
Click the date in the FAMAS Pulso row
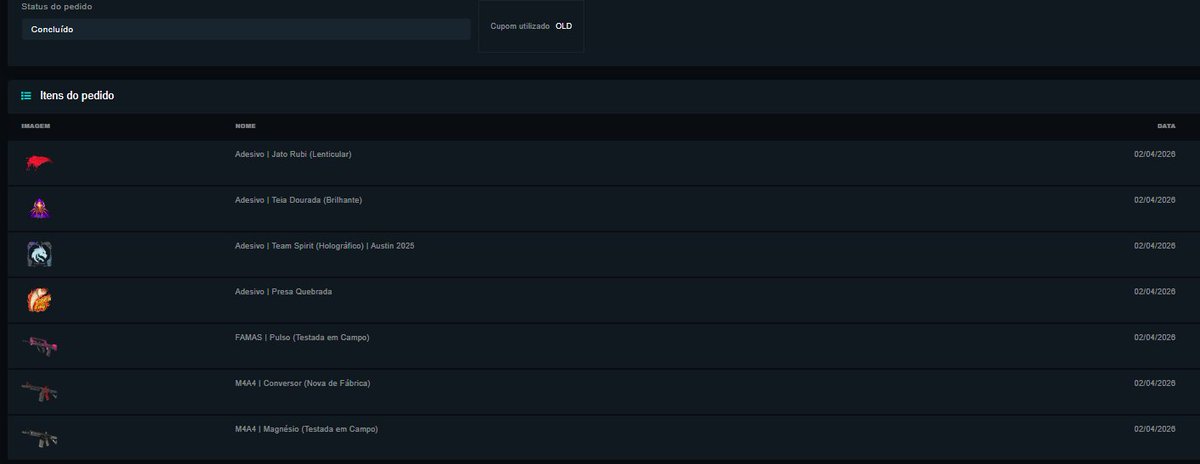1154,338
